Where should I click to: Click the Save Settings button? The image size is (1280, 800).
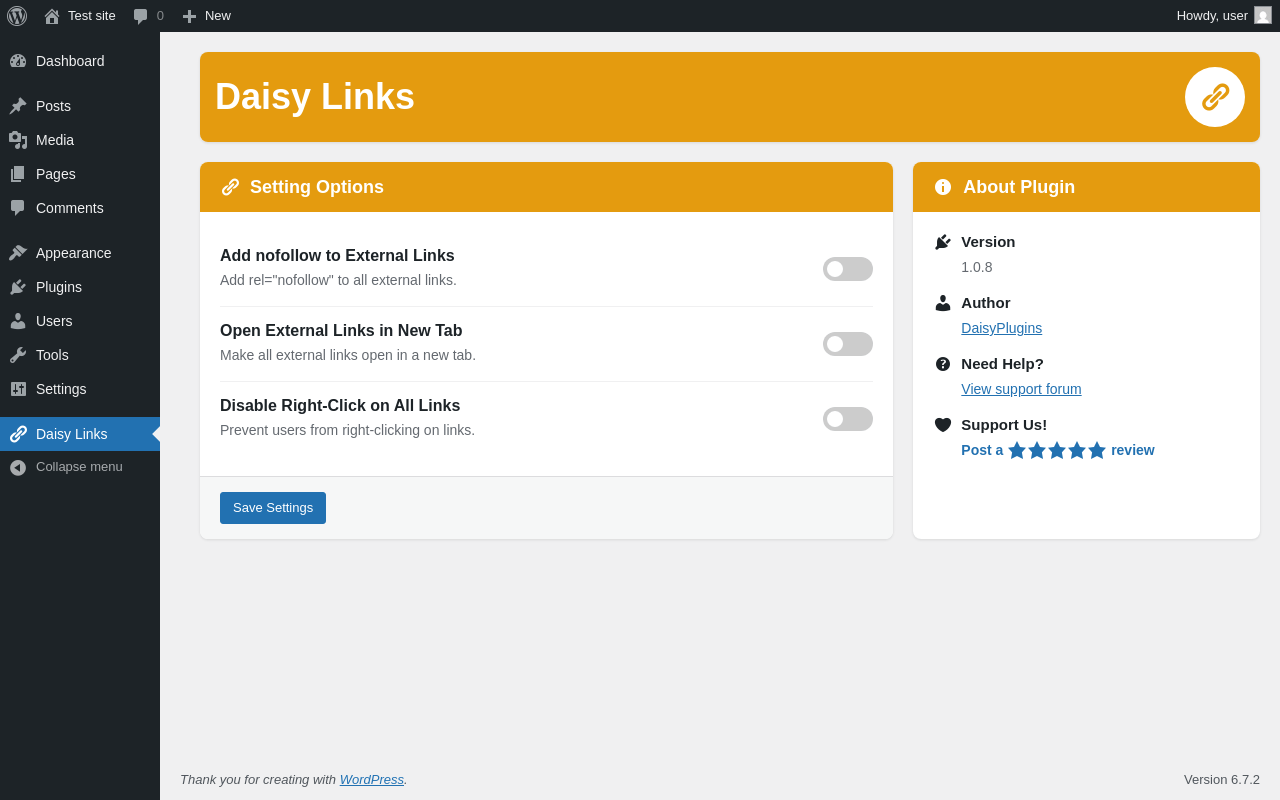(273, 508)
